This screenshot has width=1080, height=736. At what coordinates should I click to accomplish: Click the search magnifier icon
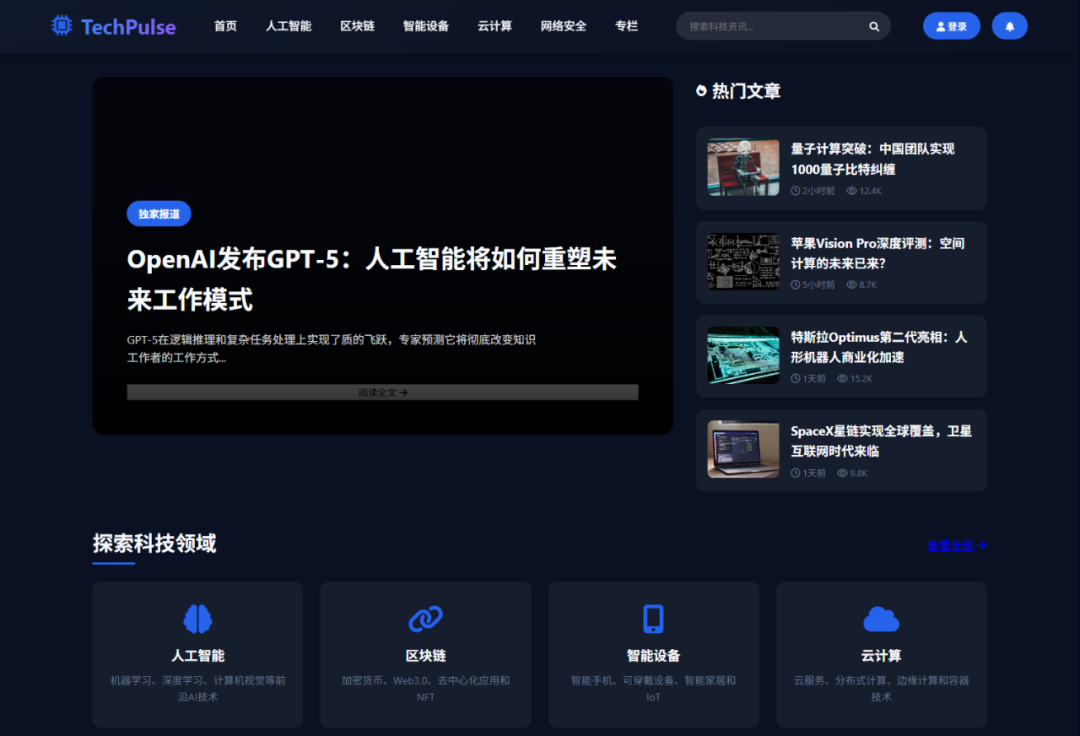[873, 26]
